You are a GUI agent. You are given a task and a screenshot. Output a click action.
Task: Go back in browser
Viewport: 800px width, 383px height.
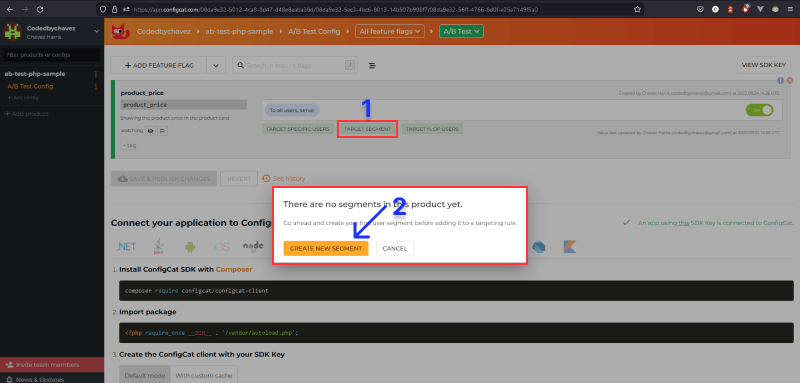tap(10, 9)
